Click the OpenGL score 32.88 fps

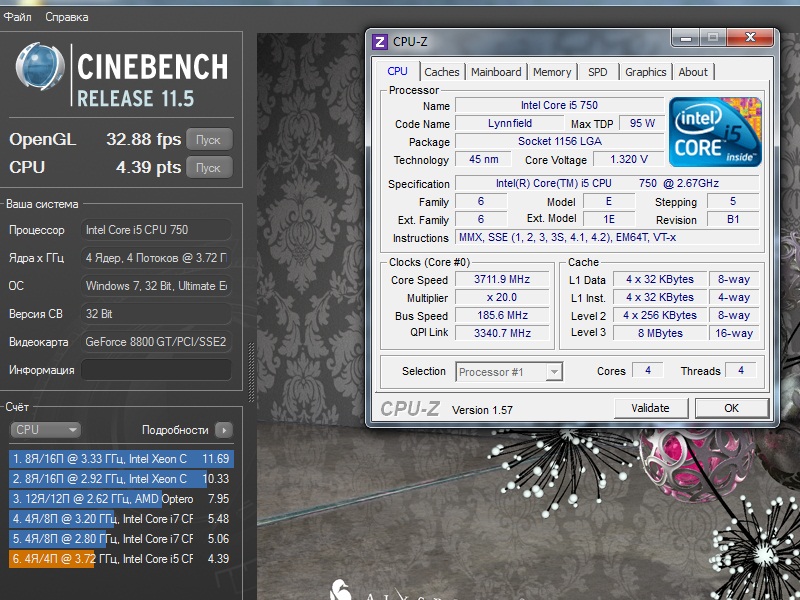pos(143,139)
